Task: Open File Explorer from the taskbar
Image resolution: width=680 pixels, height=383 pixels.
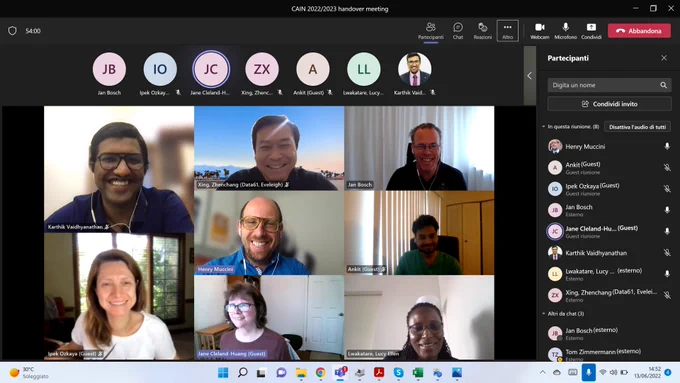Action: coord(301,373)
